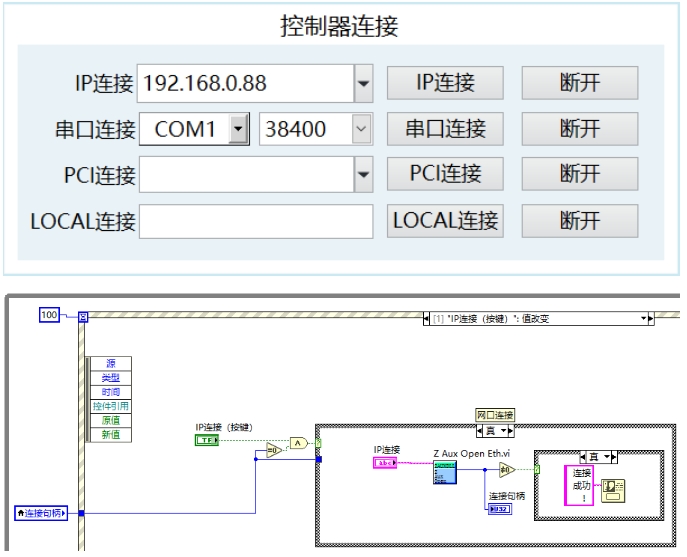Click the equal-to-zero node after Z Aux Open
This screenshot has height=557, width=687.
(x=506, y=470)
